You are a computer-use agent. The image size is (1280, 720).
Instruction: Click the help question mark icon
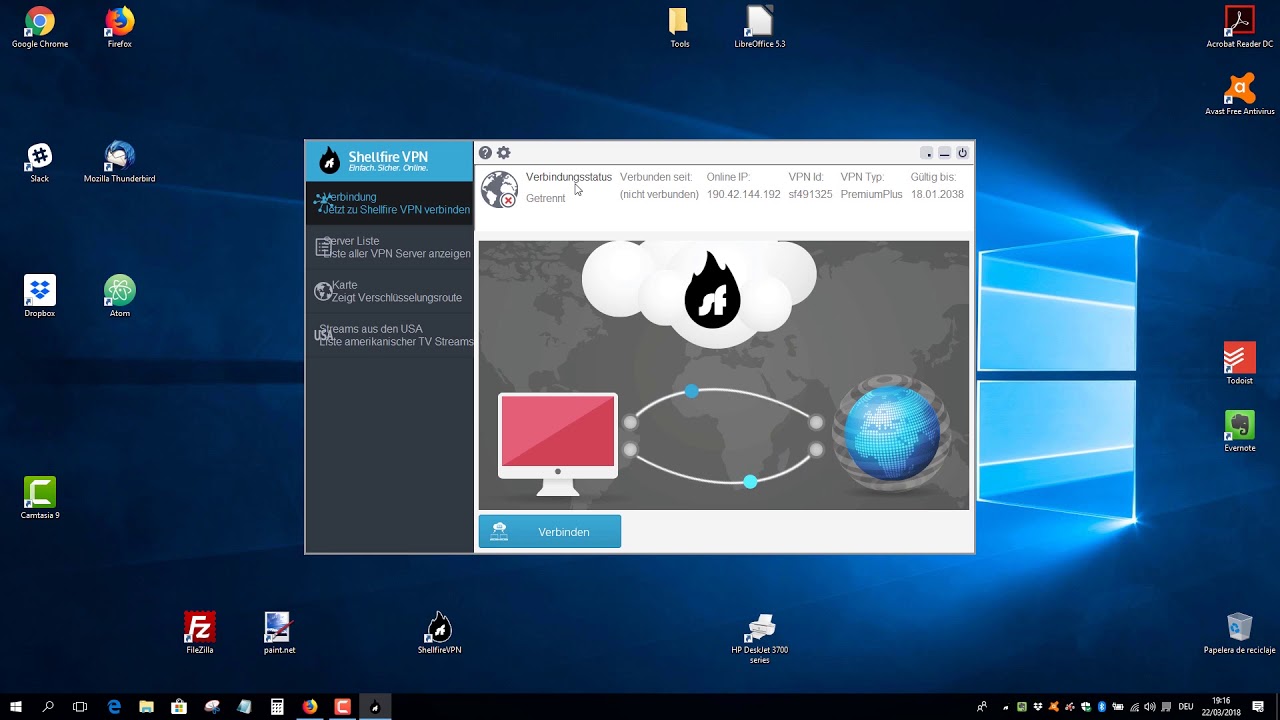coord(485,153)
